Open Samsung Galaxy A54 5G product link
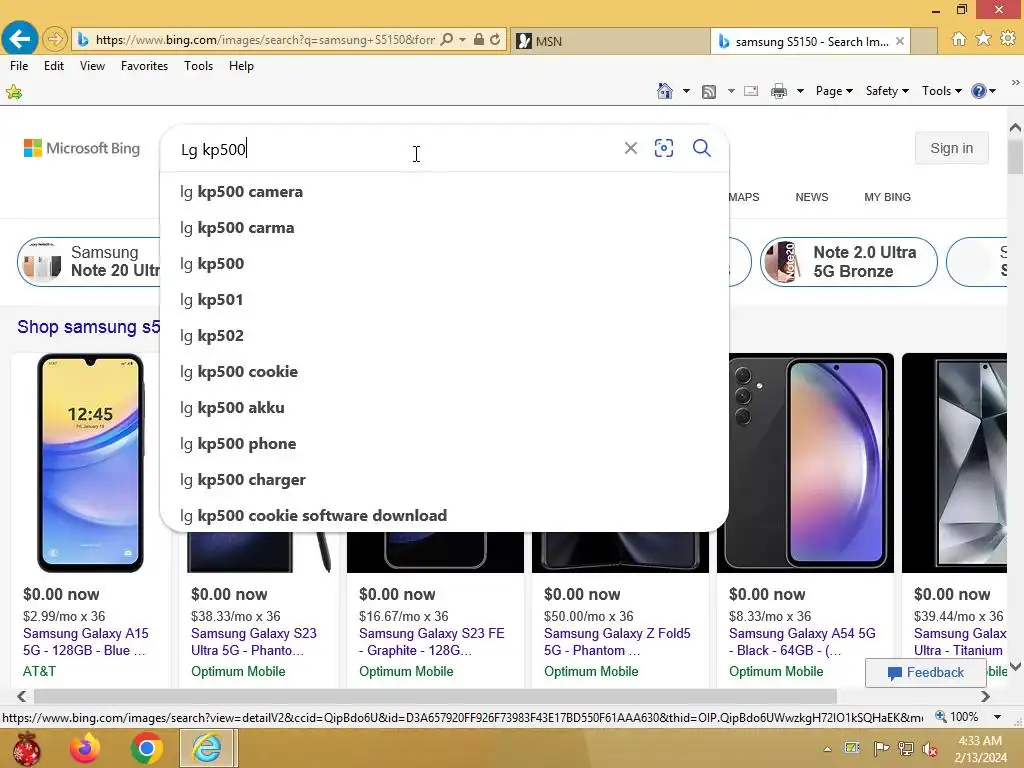The image size is (1024, 768). 802,642
